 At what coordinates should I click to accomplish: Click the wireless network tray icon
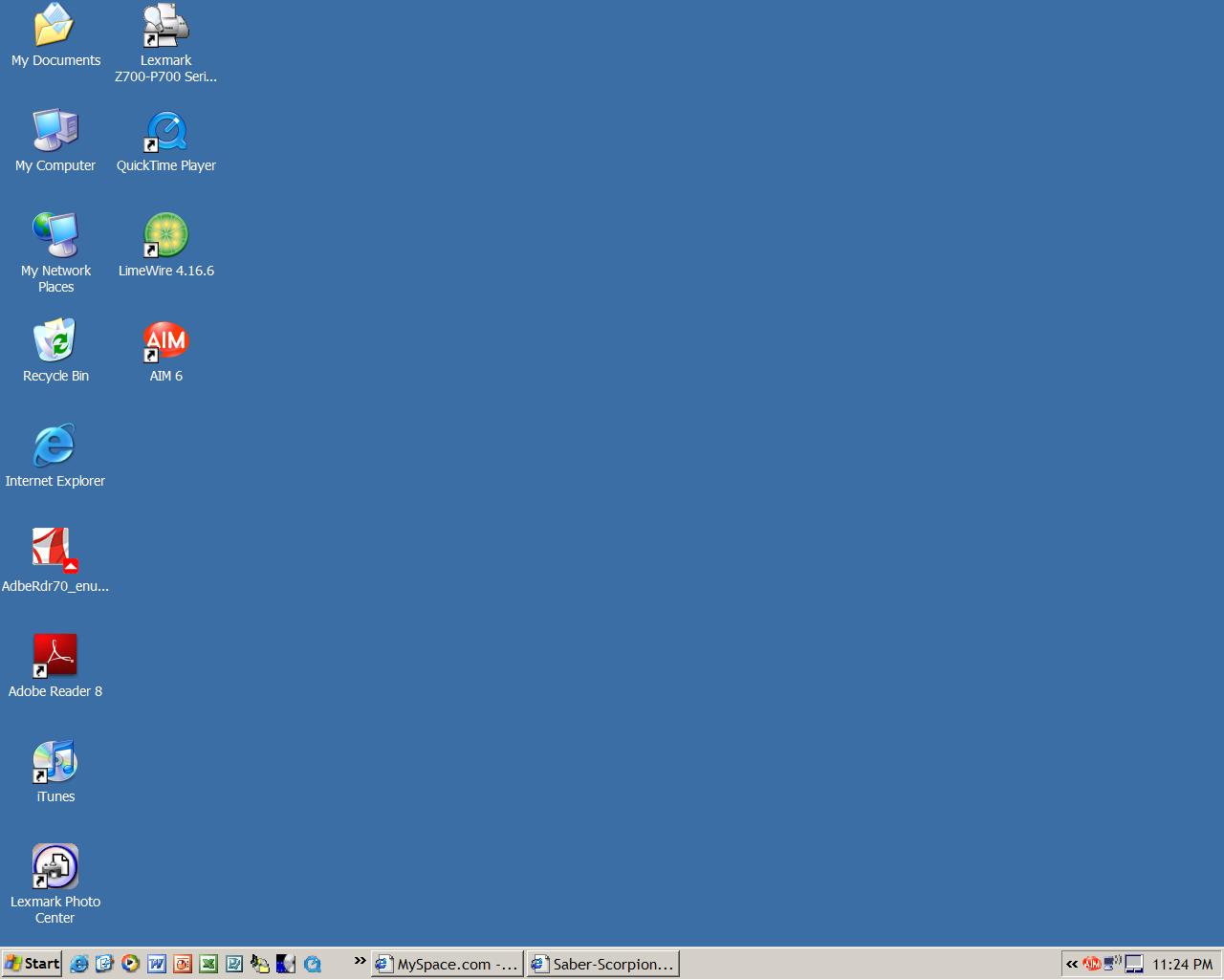1112,963
